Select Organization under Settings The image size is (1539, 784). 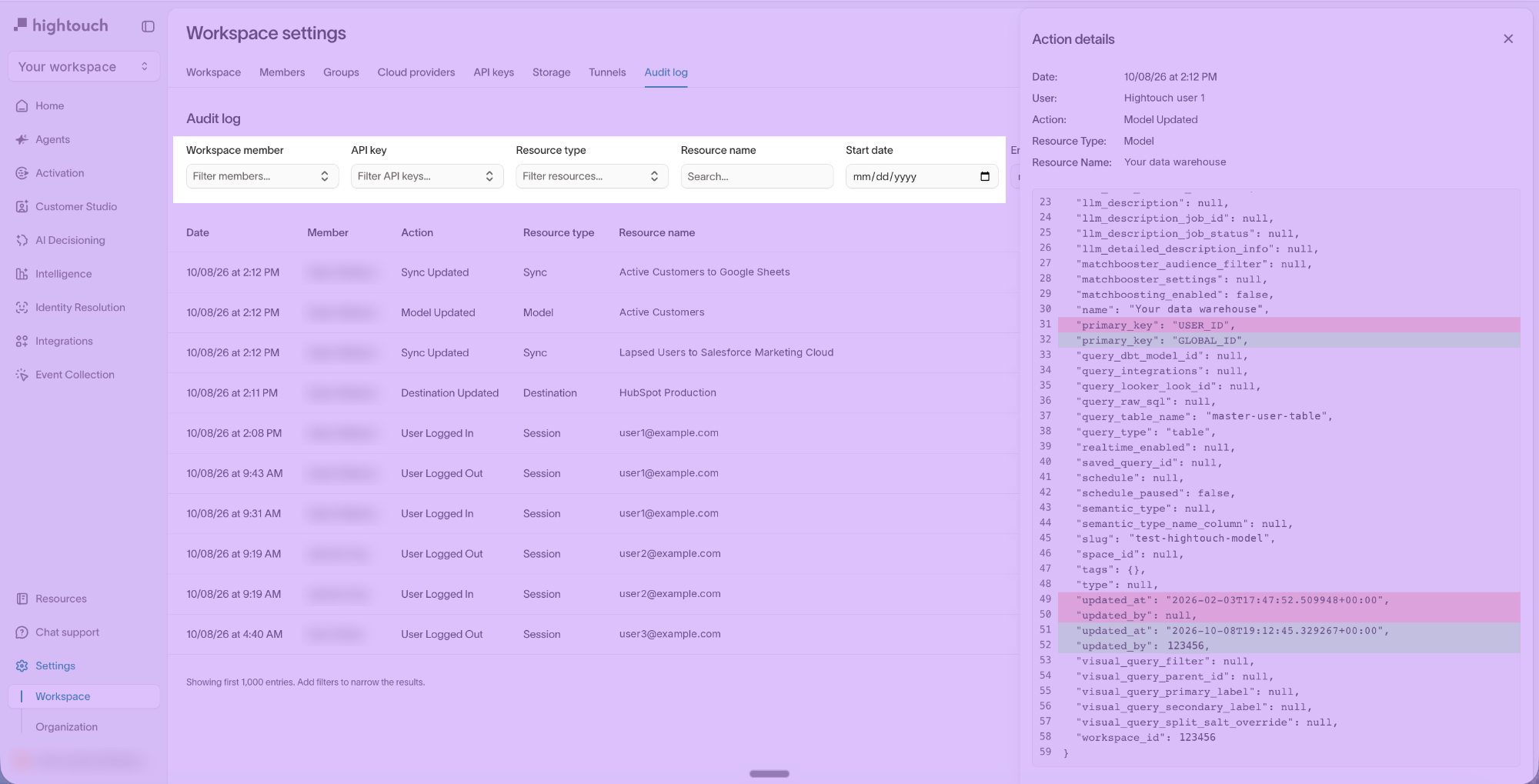[66, 727]
